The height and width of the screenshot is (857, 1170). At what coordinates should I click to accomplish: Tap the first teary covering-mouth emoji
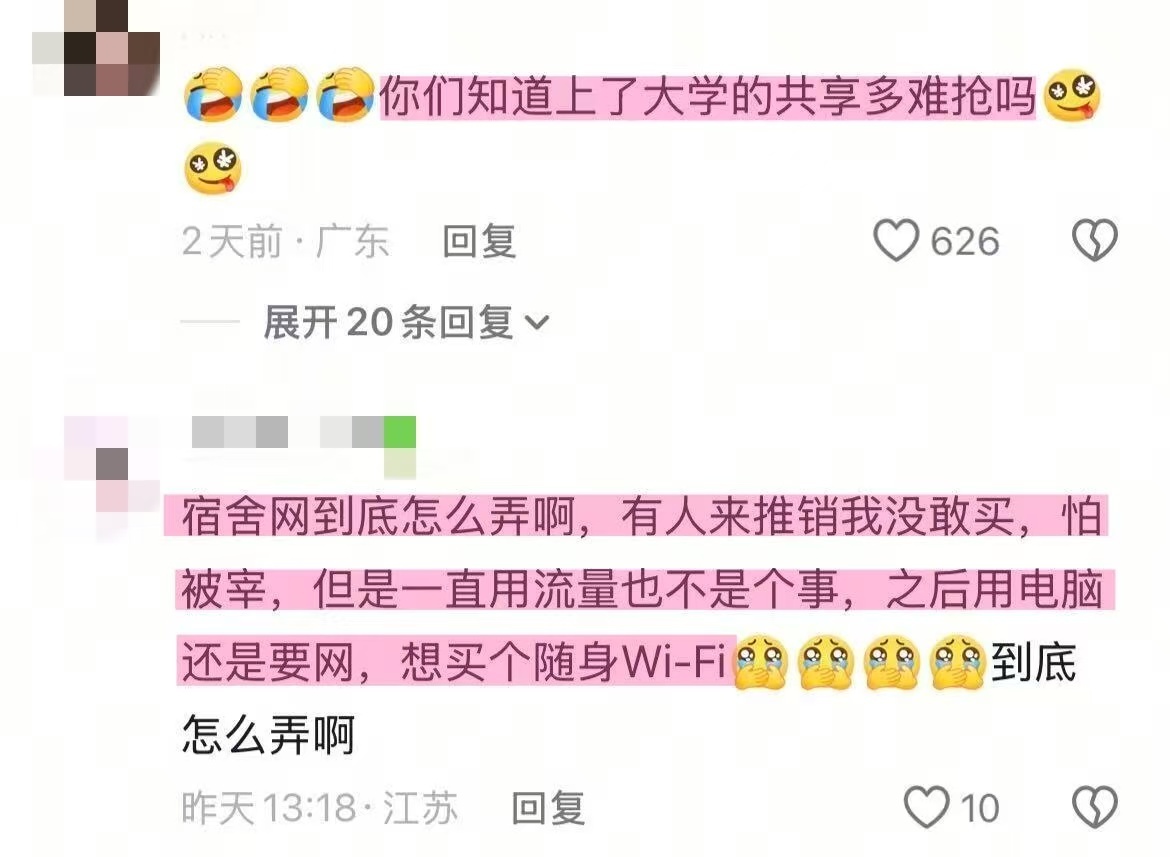(761, 662)
